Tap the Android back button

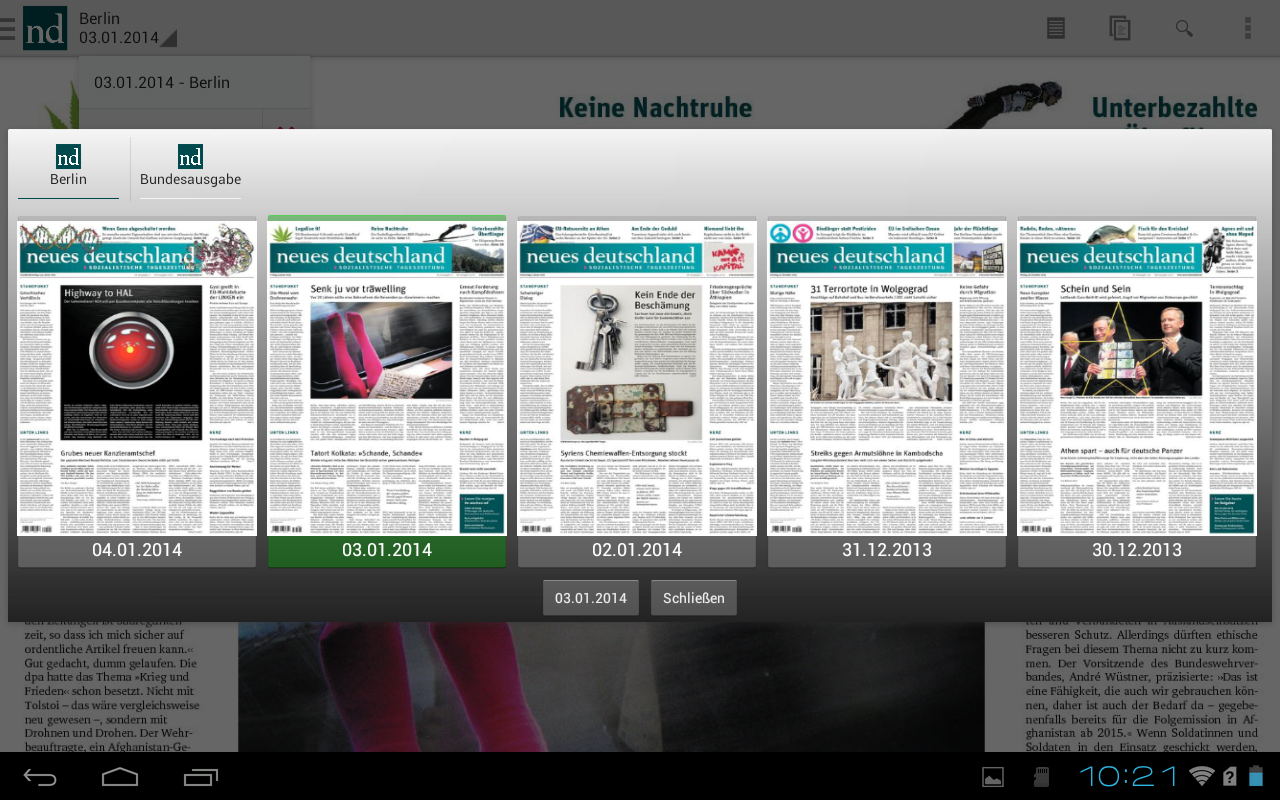click(40, 777)
